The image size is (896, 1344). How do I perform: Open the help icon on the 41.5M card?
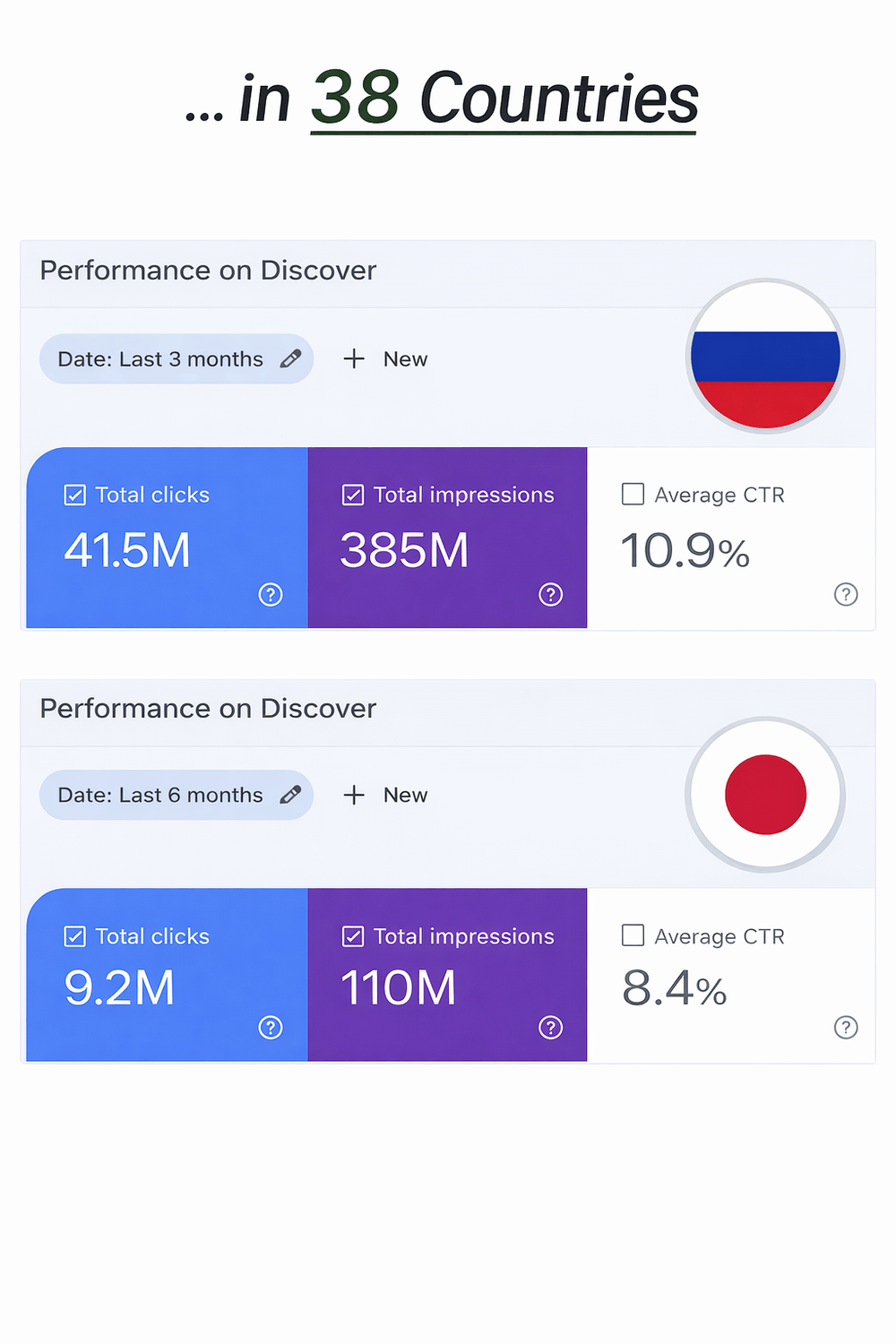coord(271,595)
